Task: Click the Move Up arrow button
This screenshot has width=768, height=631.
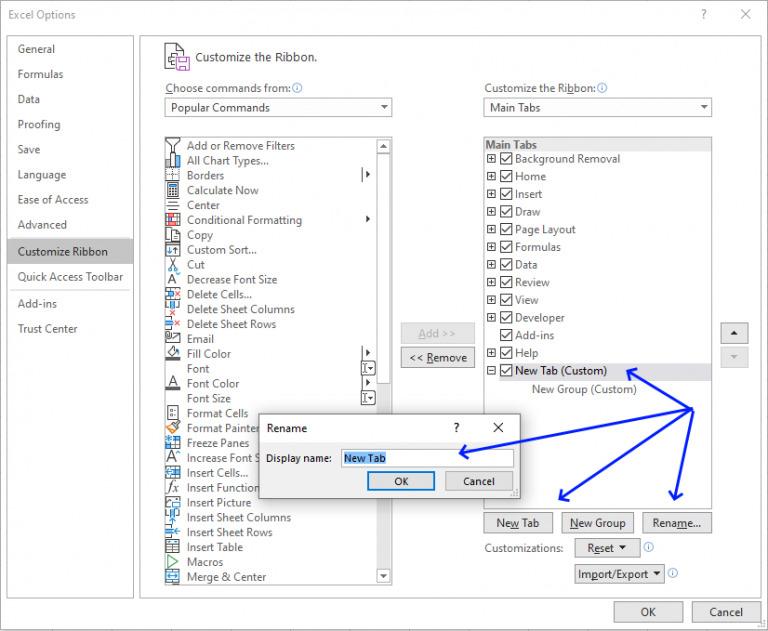Action: pyautogui.click(x=734, y=333)
